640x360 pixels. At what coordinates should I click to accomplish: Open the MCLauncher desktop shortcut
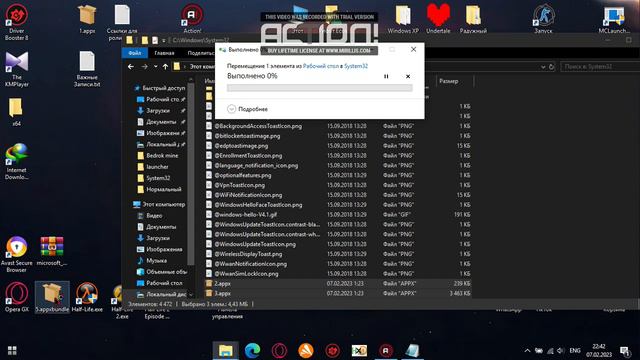point(613,19)
